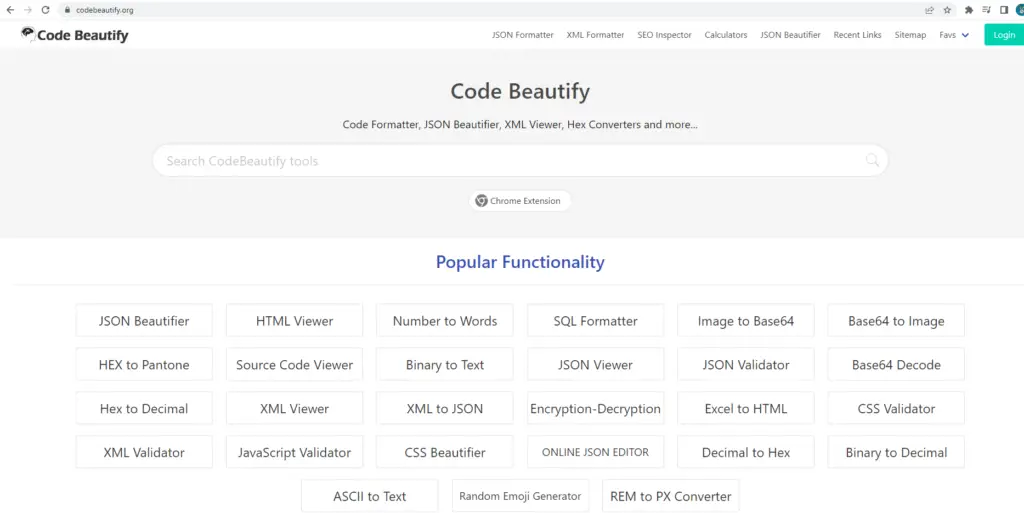1024x513 pixels.
Task: Open the ASCII to Text tile
Action: coord(370,496)
